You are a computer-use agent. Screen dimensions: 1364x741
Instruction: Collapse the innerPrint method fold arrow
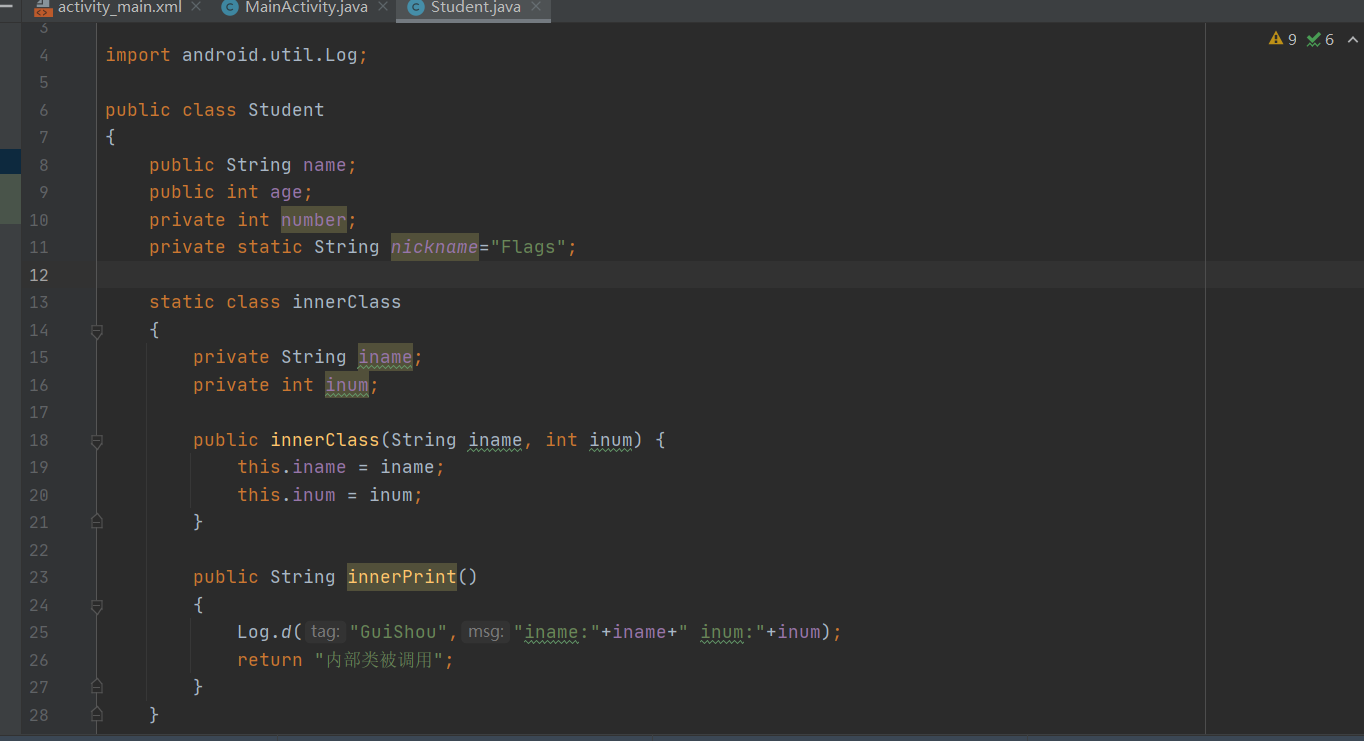(96, 605)
